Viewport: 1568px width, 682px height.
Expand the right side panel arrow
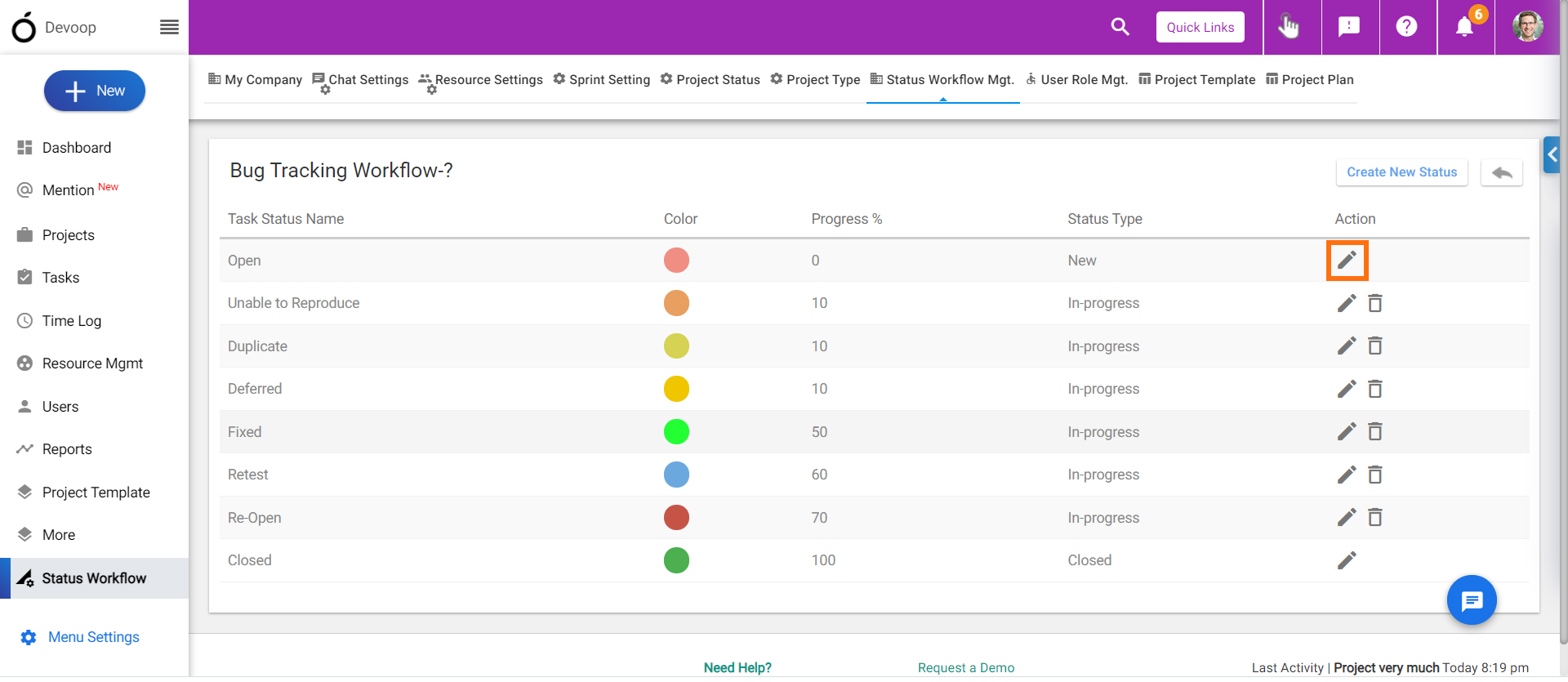pos(1552,154)
